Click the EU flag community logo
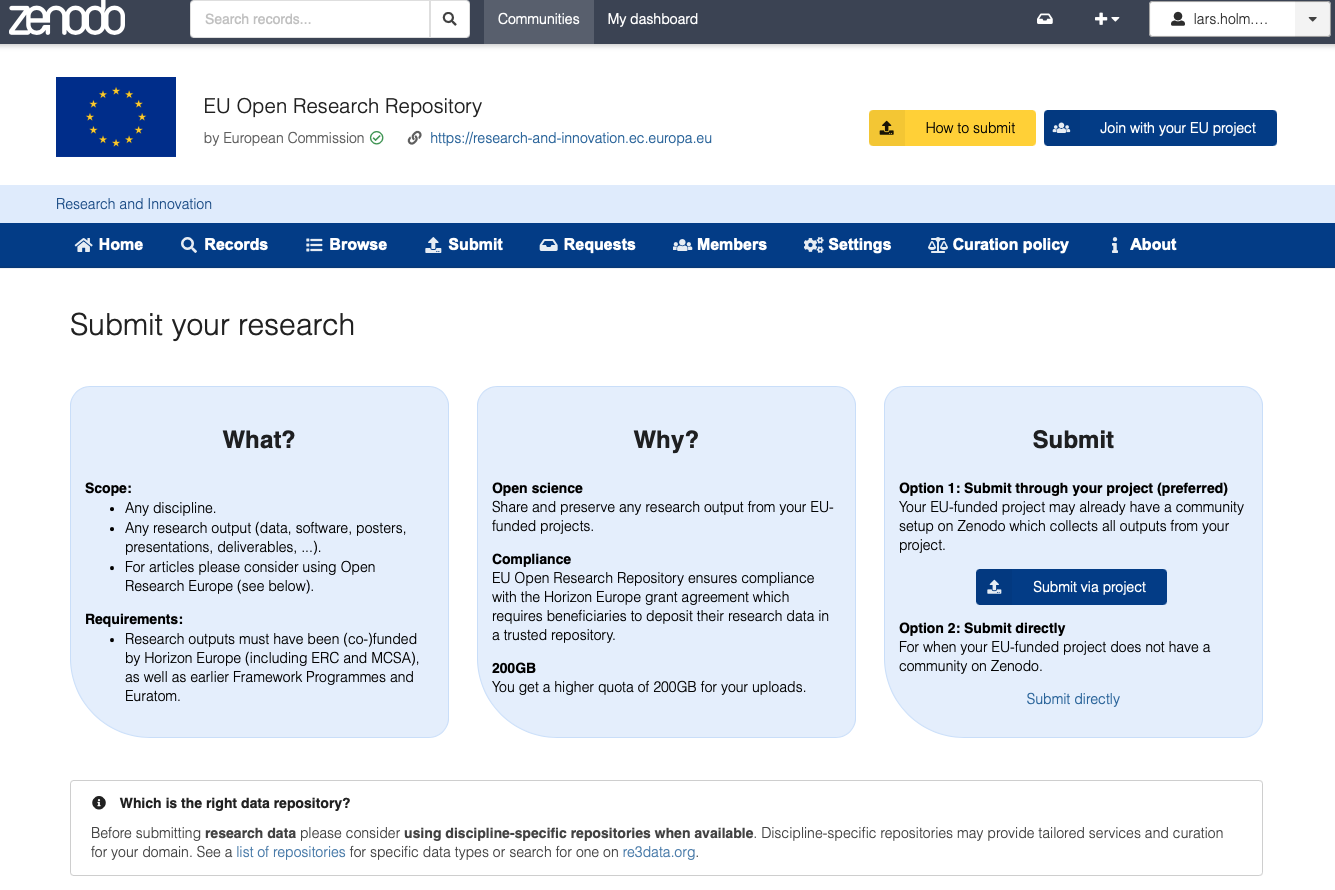The width and height of the screenshot is (1335, 890). tap(116, 117)
